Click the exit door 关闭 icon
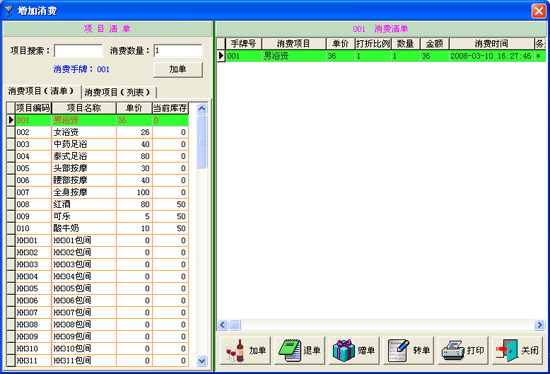This screenshot has width=550, height=374. coord(507,350)
